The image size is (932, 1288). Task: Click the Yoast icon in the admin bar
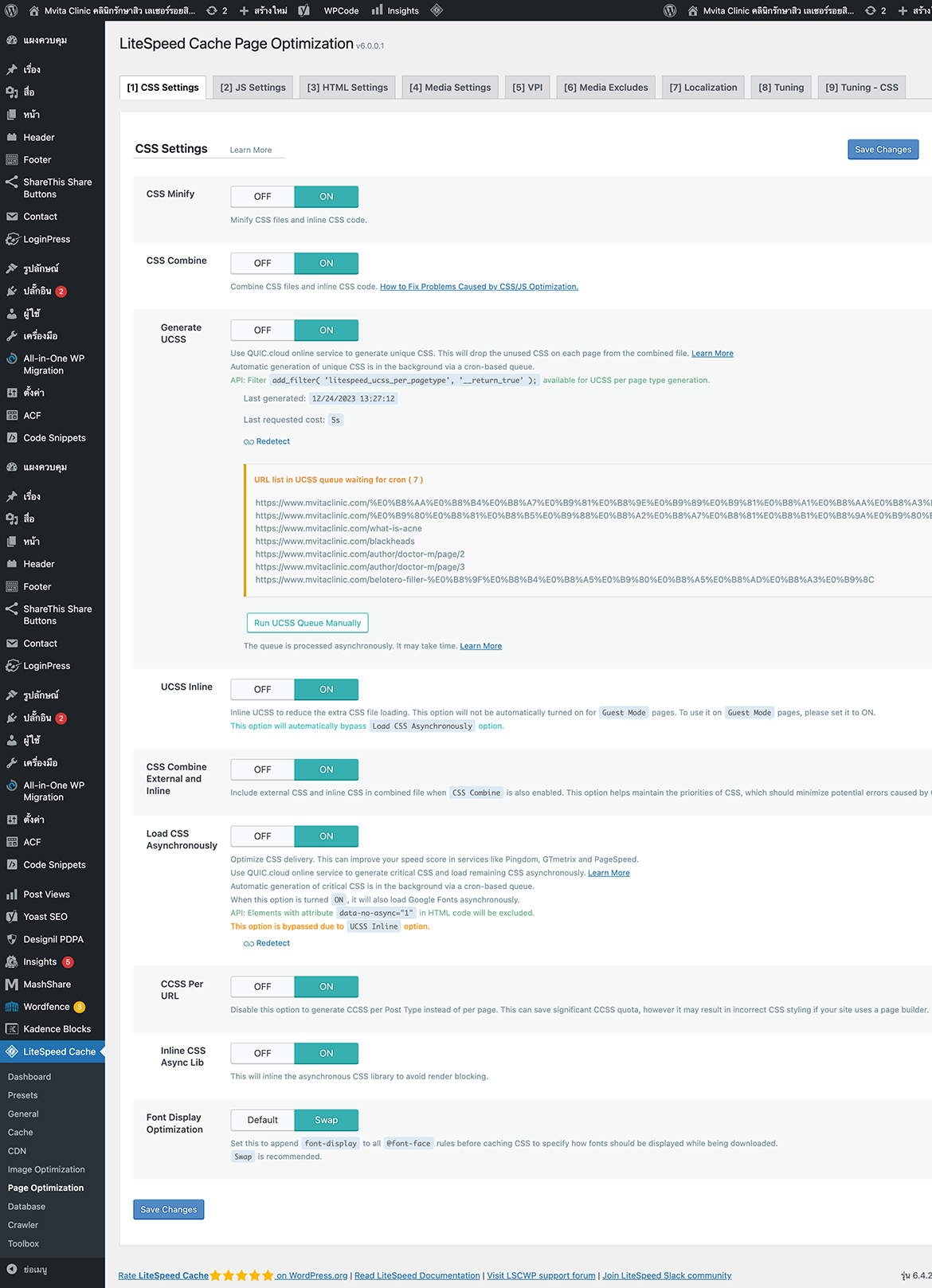tap(304, 10)
